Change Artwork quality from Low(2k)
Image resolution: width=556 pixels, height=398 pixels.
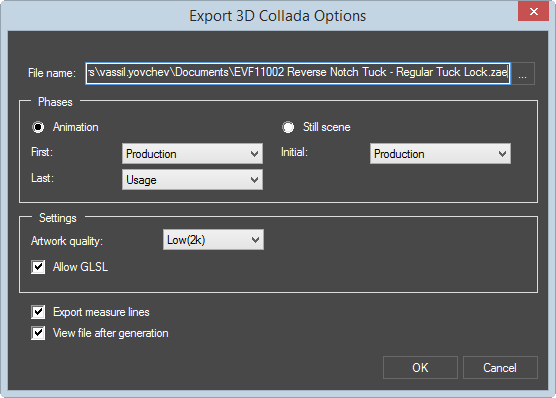(x=213, y=240)
